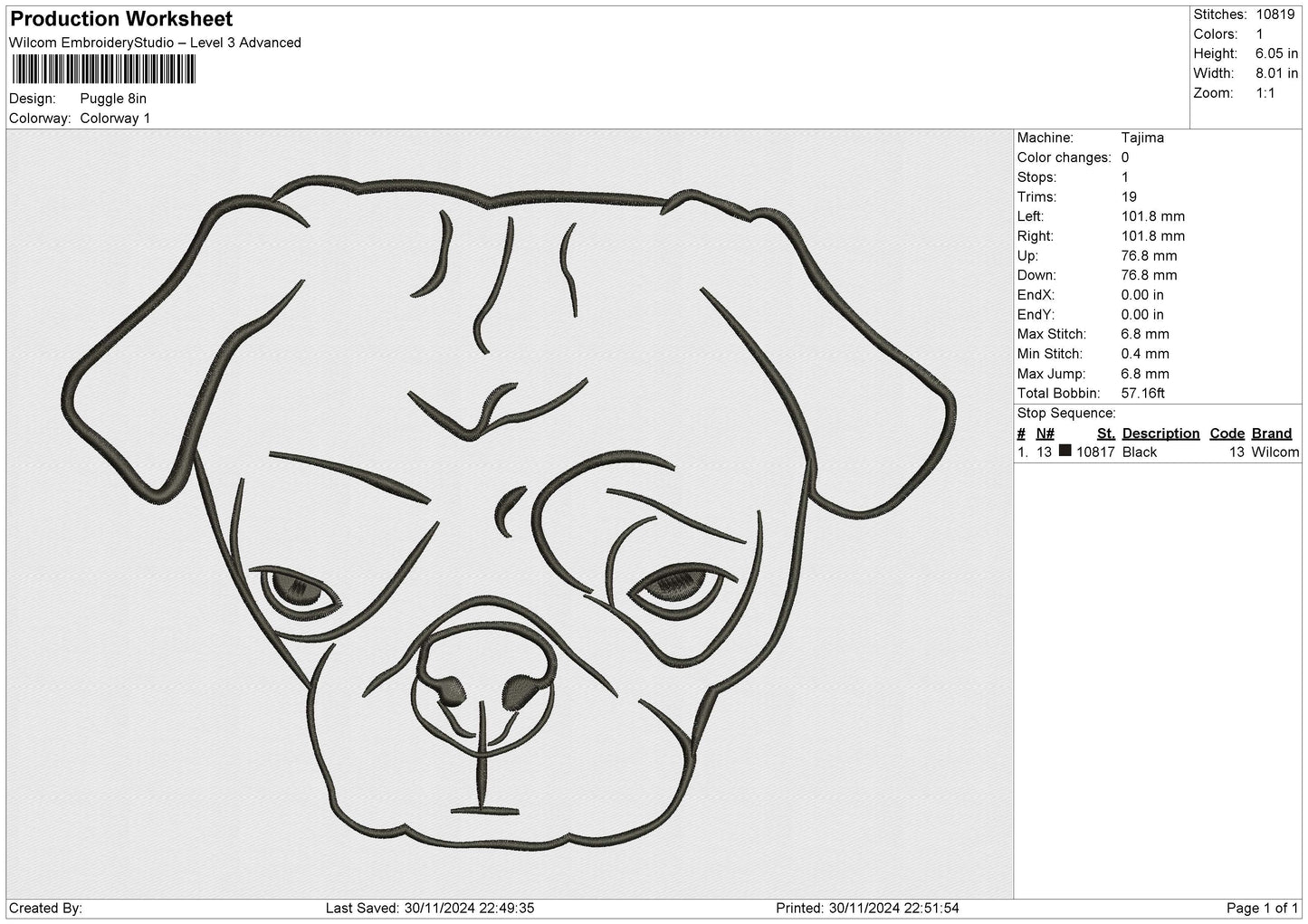Click the Height value '6.05 in'
Viewport: 1308px width, 924px height.
1277,54
